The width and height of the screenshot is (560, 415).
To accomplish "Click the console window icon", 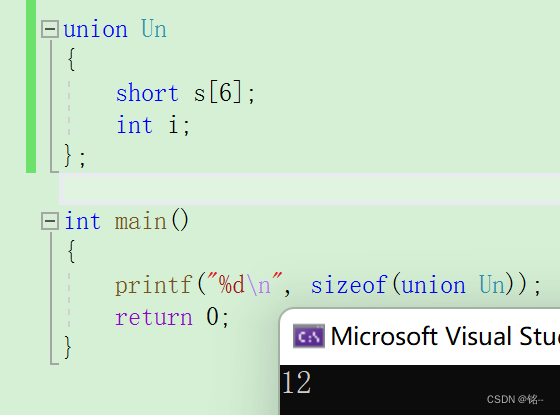I will tap(309, 336).
